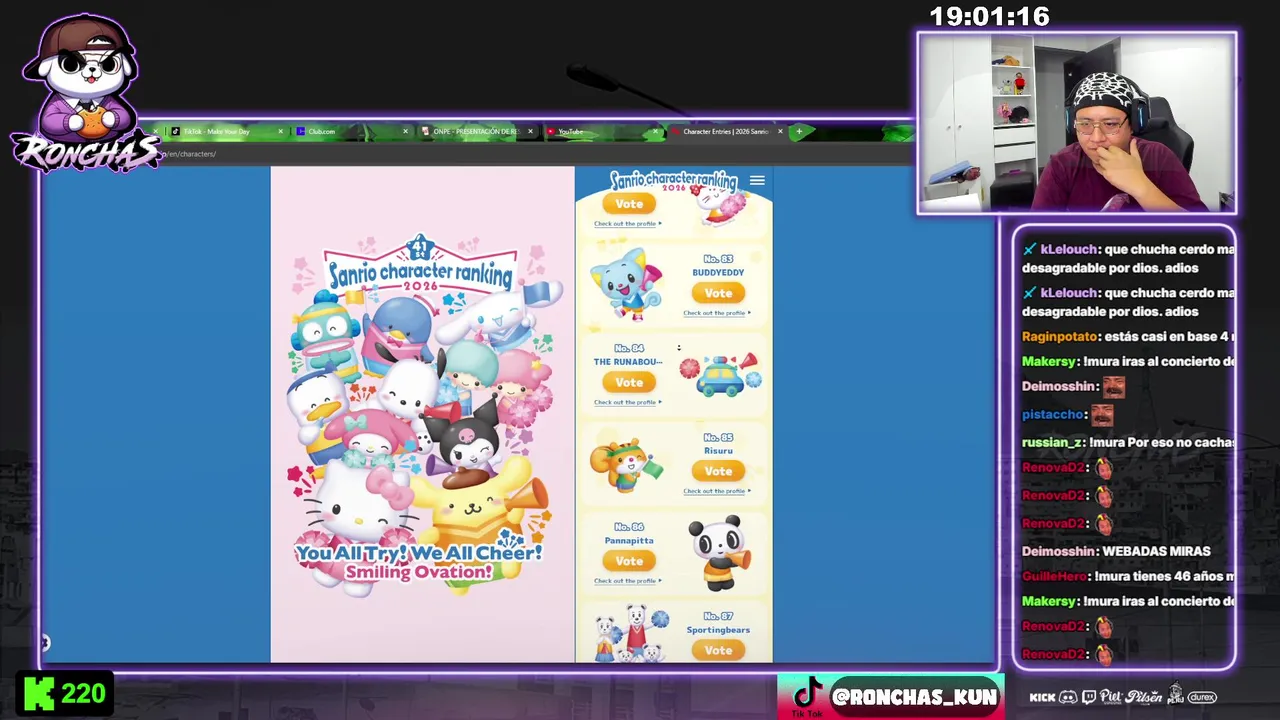The image size is (1280, 720).
Task: Click the Kick viewer count icon
Action: point(39,693)
